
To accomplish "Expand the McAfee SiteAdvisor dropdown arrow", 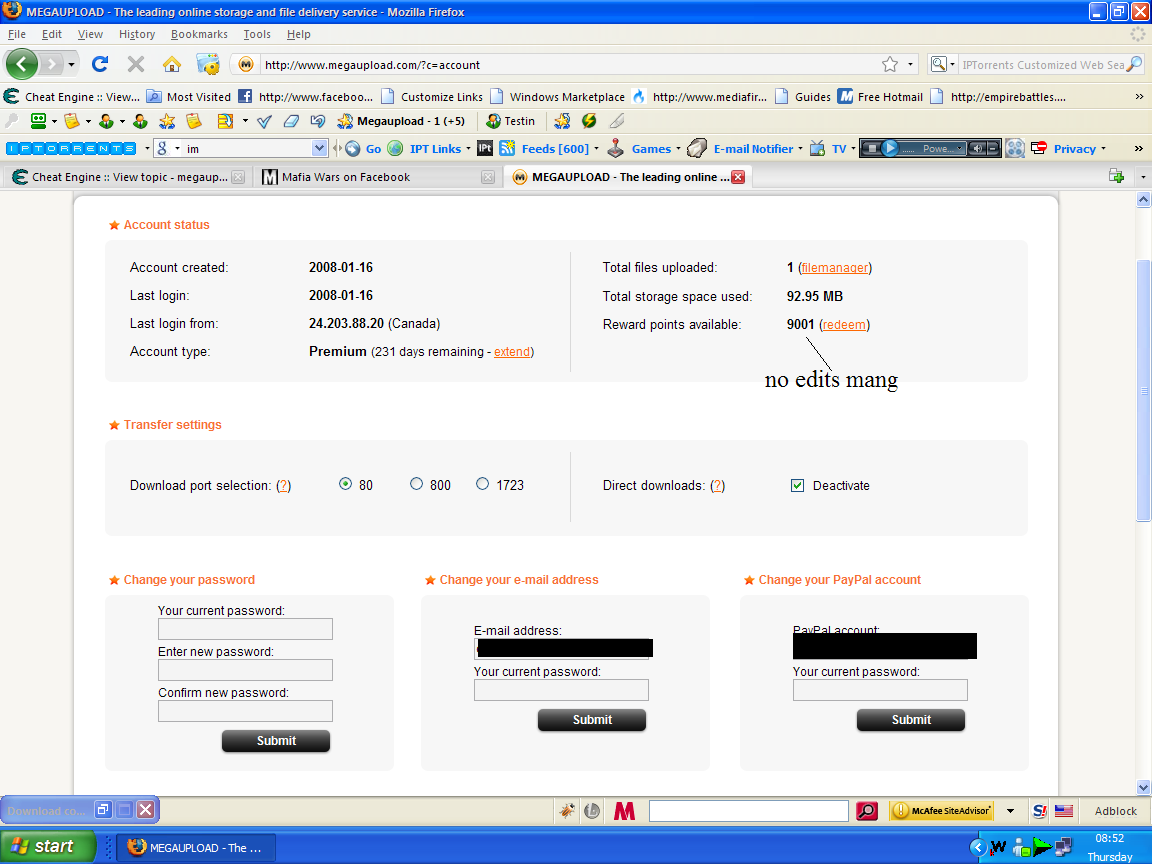I will tap(1010, 811).
